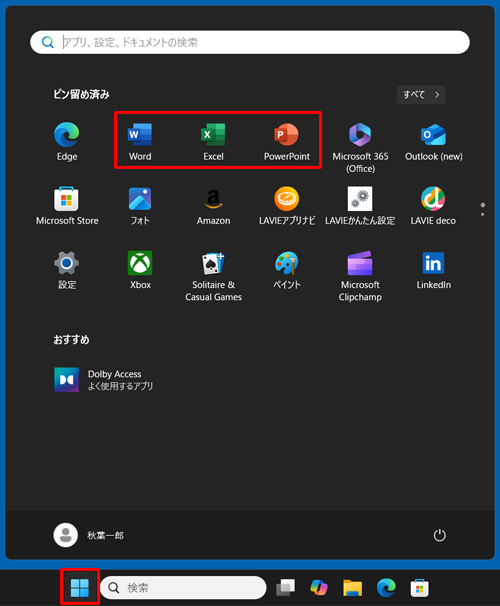
Task: Open Outlook (new) from pinned apps
Action: click(434, 141)
